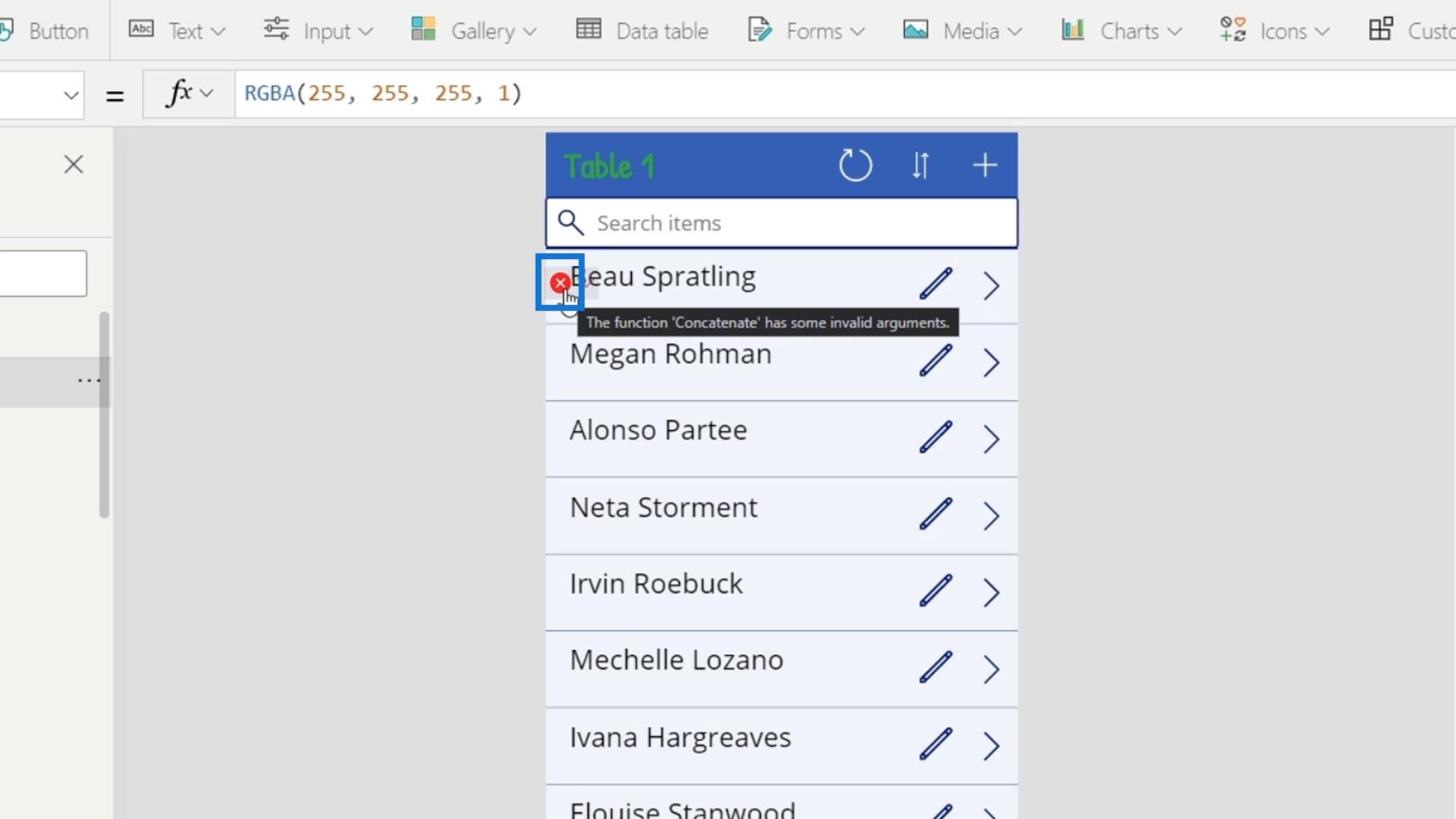This screenshot has height=819, width=1456.
Task: Close the left side panel
Action: (74, 165)
